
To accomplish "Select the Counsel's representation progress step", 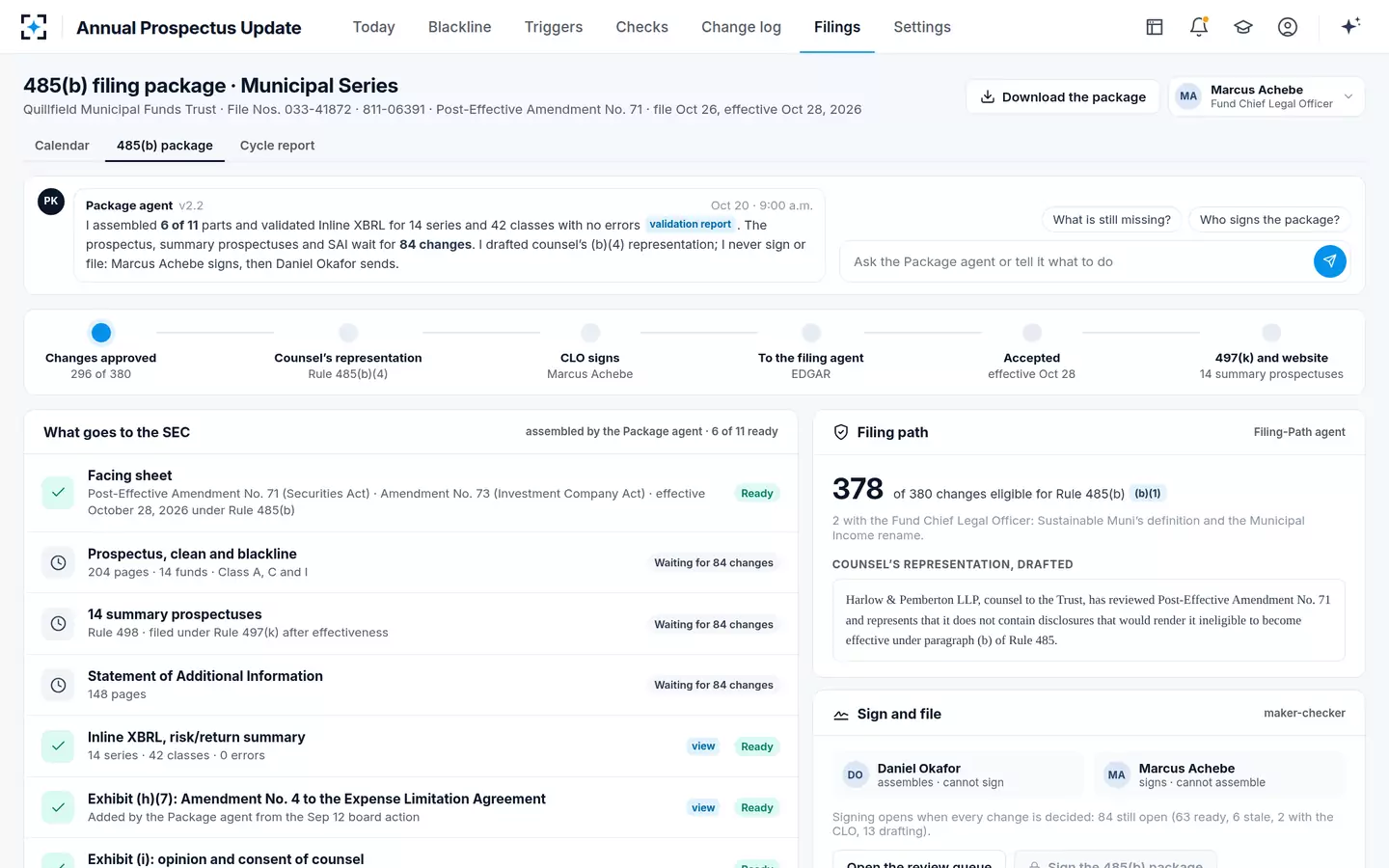I will (348, 352).
